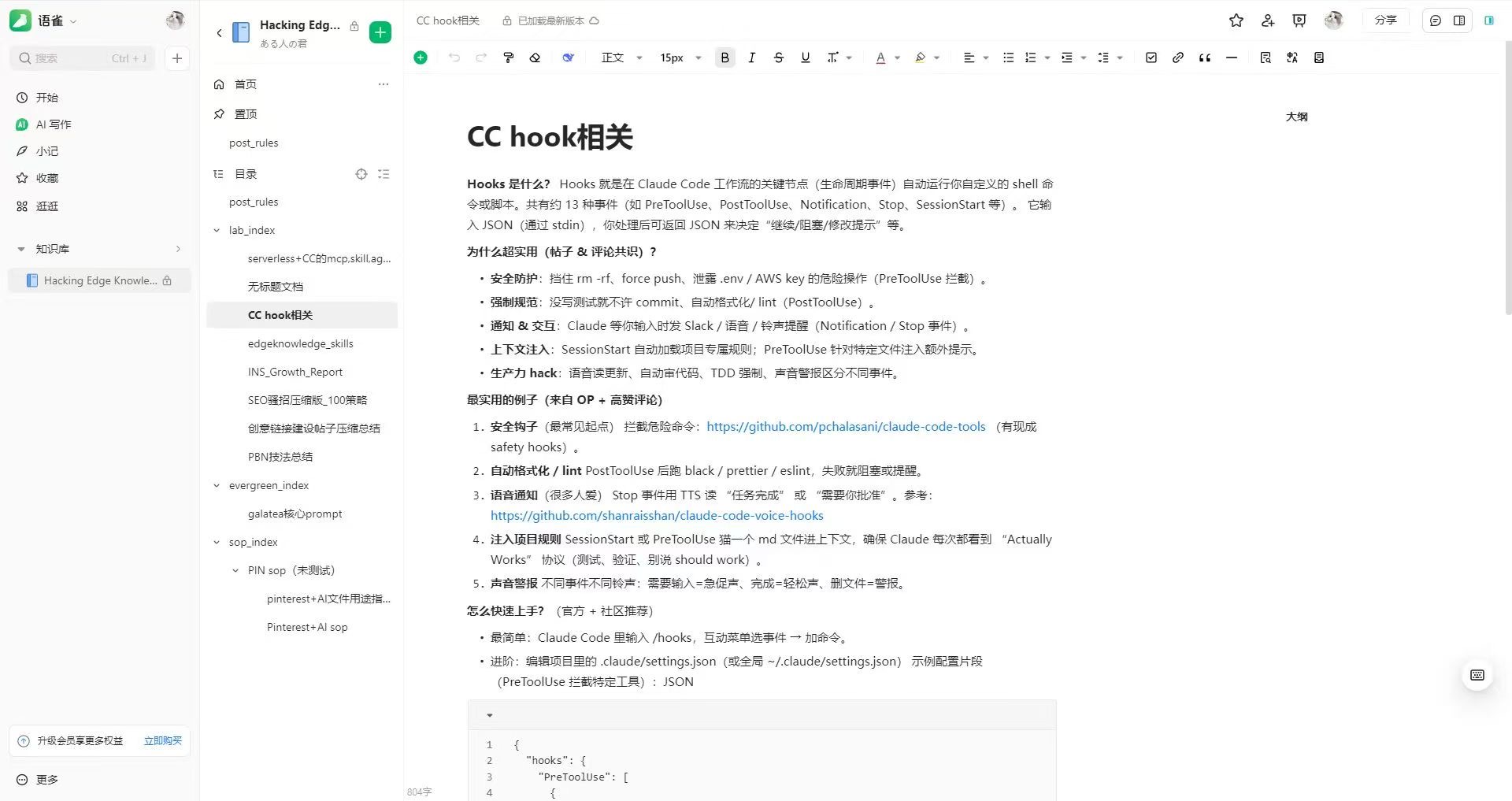Open edgeknowledge_skills document in sidebar
This screenshot has width=1512, height=801.
300,343
